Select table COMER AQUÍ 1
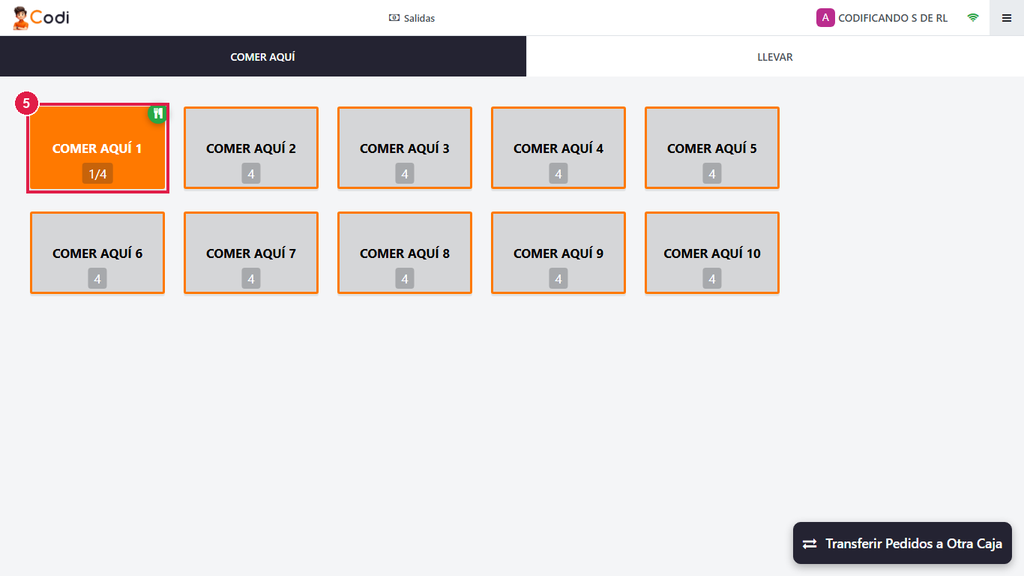Image resolution: width=1024 pixels, height=576 pixels. [97, 148]
